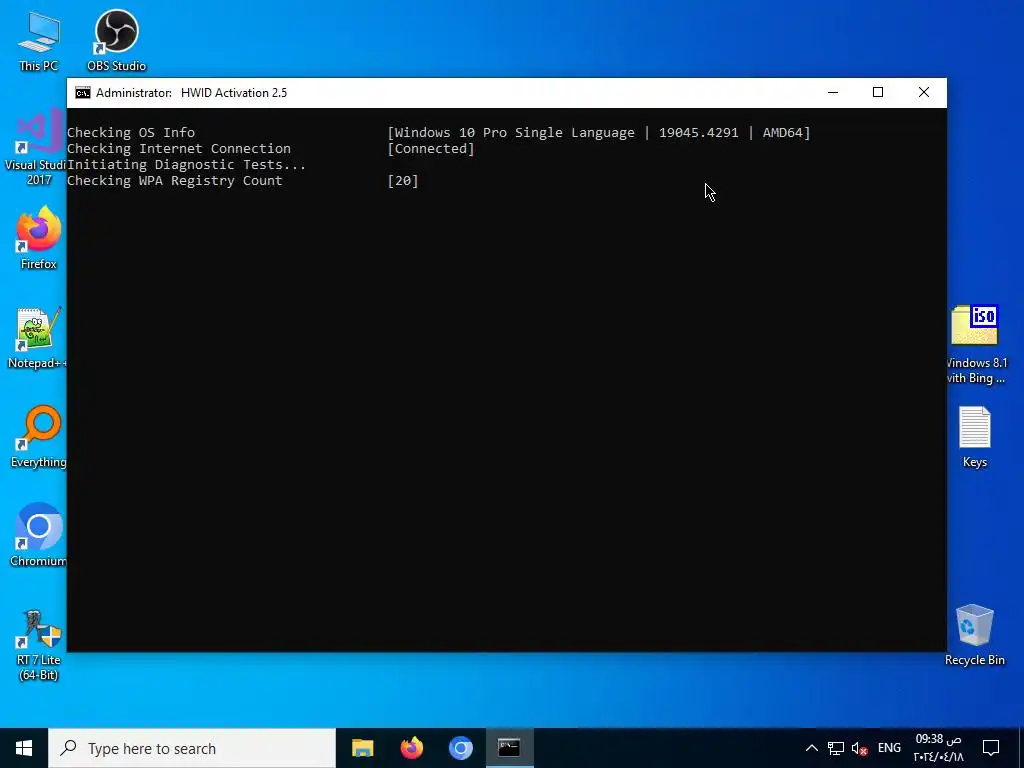This screenshot has height=768, width=1024.
Task: Click 'Initiating Diagnostic Tests...' line
Action: pos(186,165)
